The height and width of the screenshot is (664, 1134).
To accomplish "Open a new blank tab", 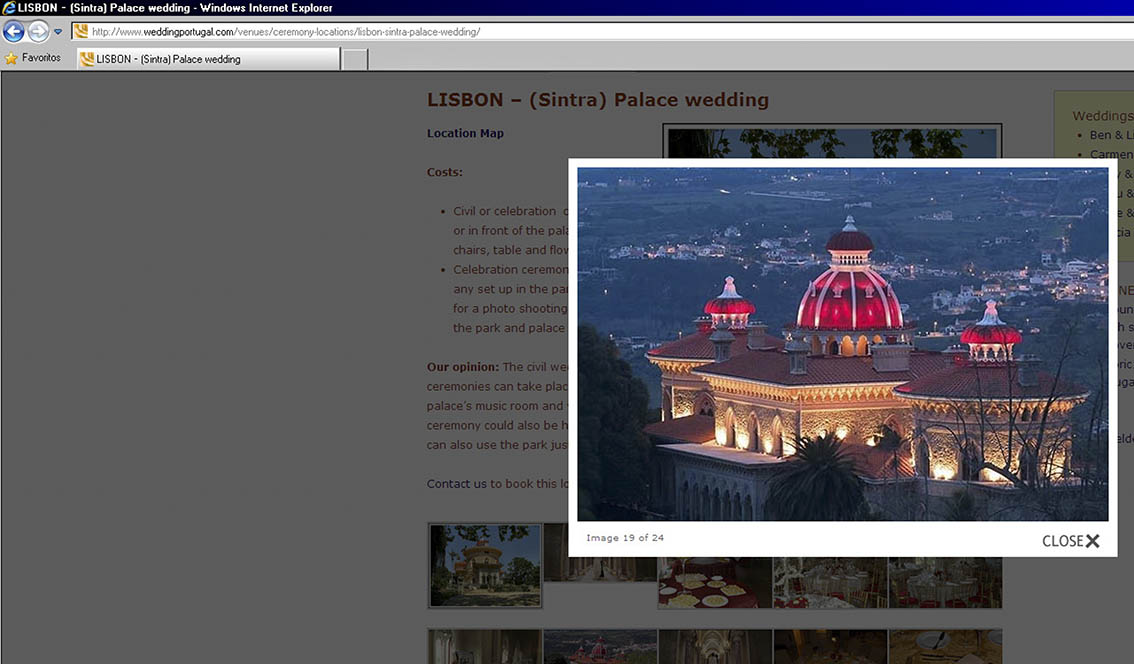I will (354, 59).
